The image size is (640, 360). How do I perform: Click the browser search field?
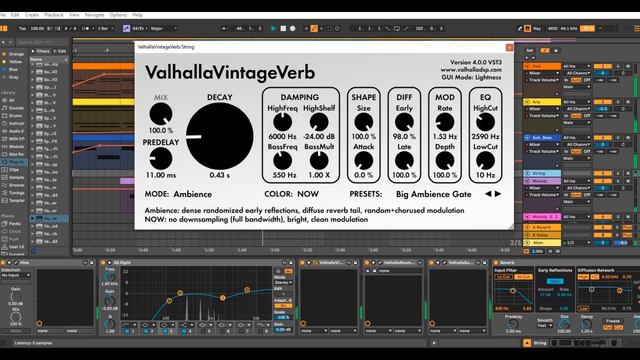coord(42,42)
